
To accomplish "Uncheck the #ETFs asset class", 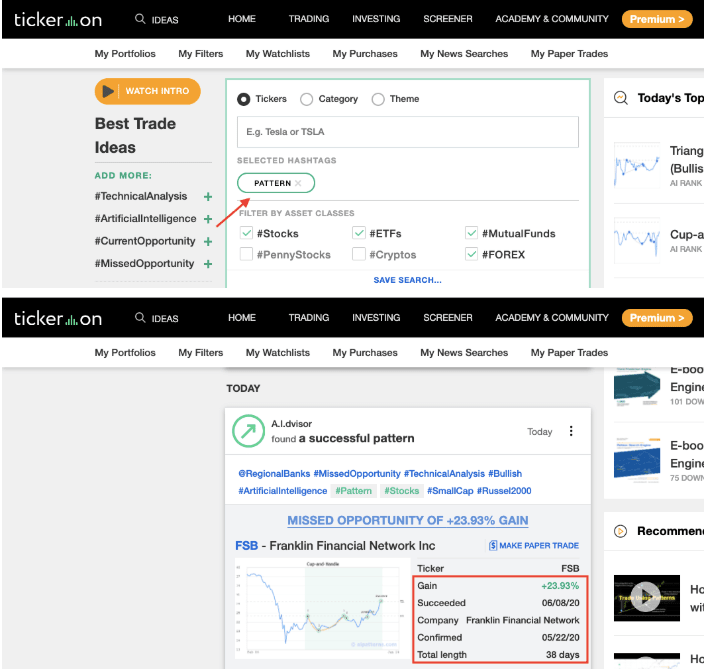I will point(359,233).
